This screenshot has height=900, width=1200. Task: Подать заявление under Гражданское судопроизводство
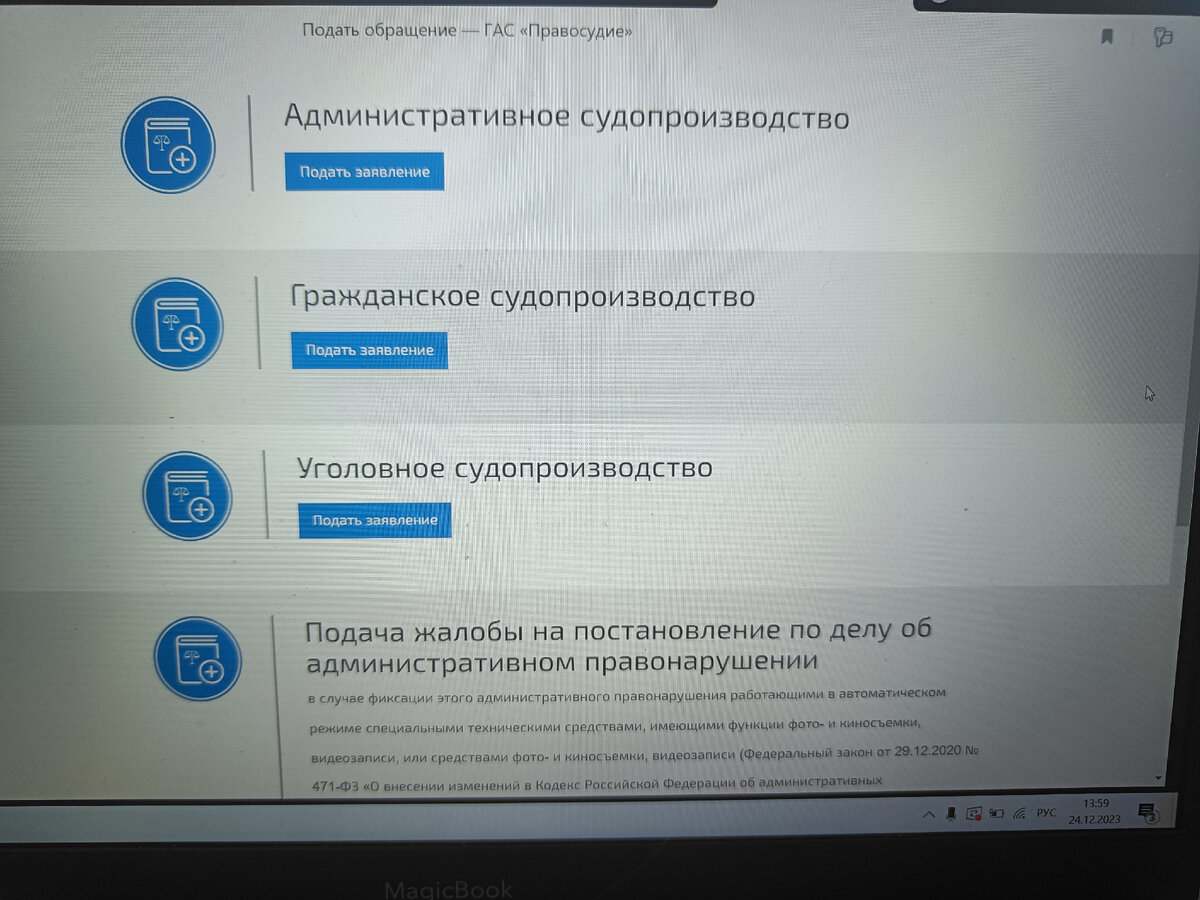tap(369, 350)
